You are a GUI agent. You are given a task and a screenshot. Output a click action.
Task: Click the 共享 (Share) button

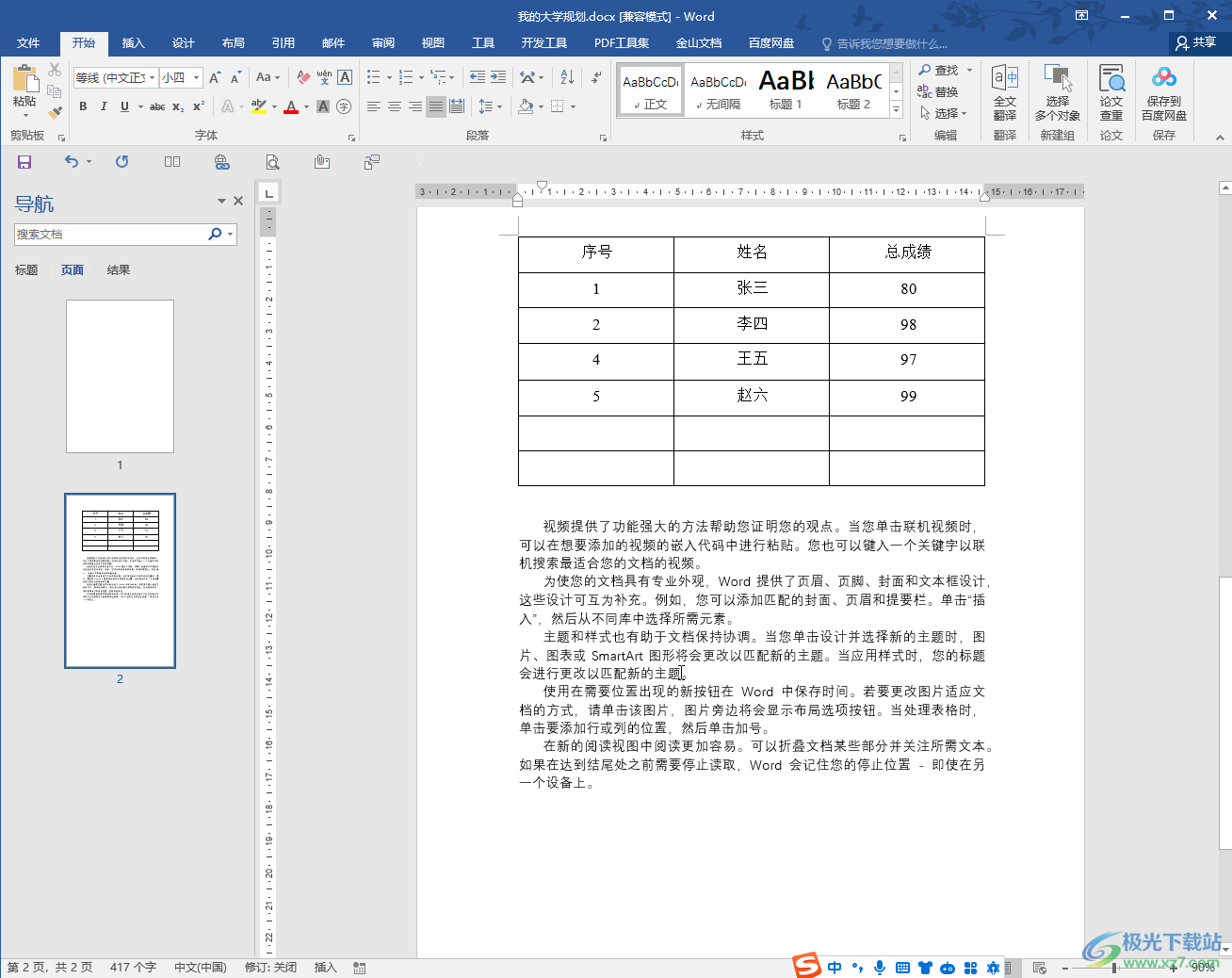1196,42
